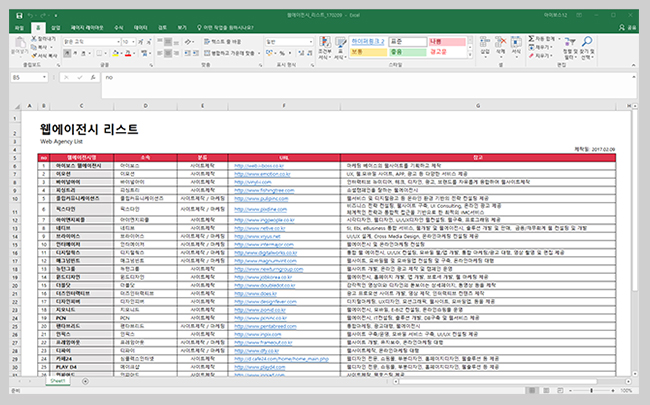Screen dimensions: 650x405
Task: Click the Cut scissors icon
Action: click(34, 39)
